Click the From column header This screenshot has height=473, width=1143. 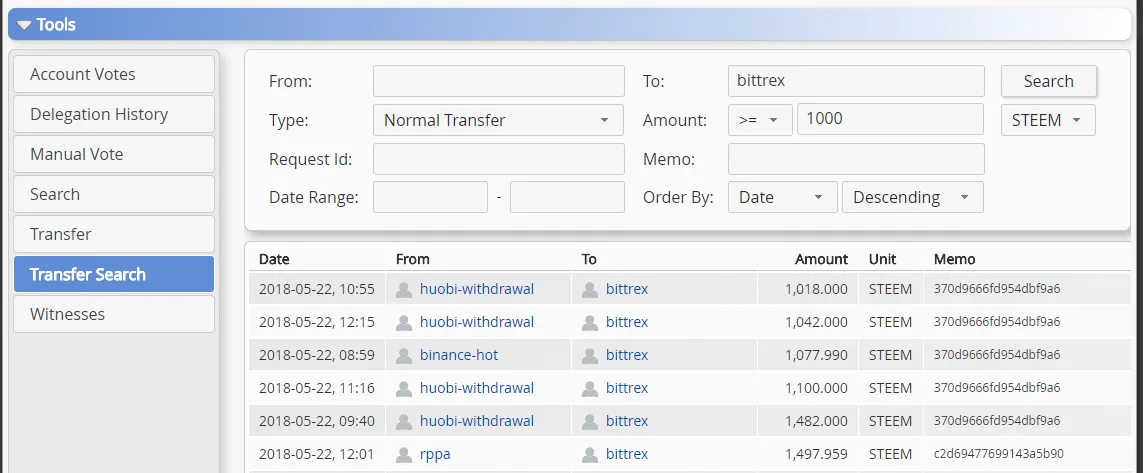tap(413, 259)
